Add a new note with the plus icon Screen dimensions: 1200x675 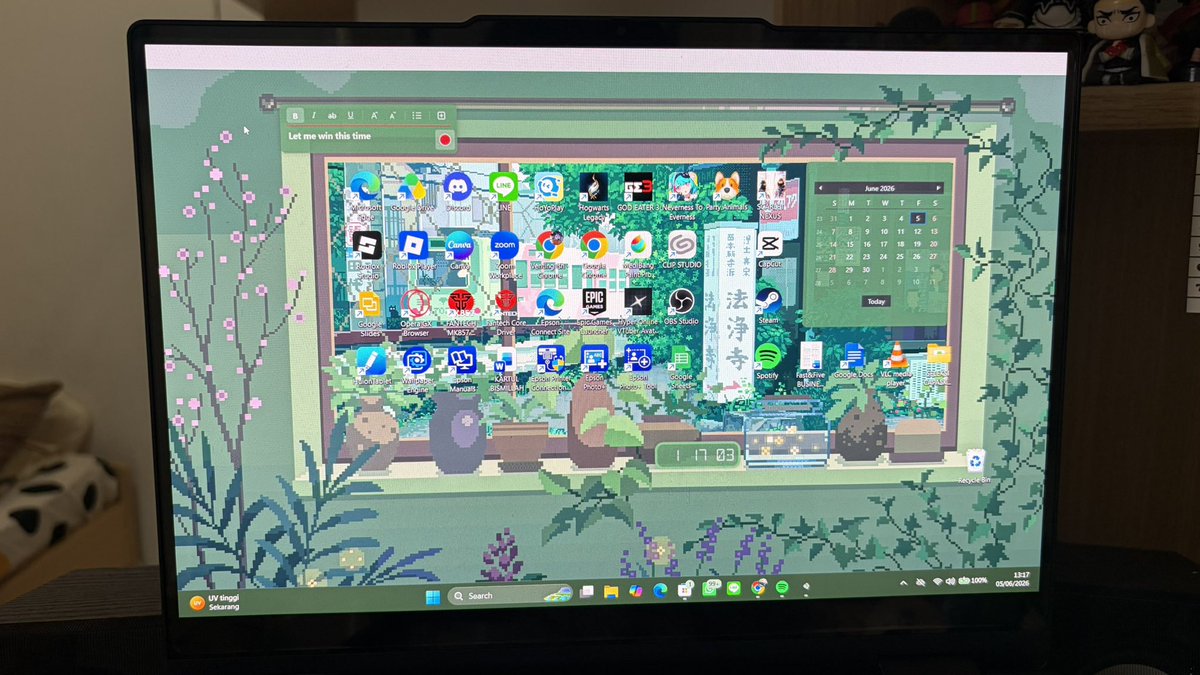pyautogui.click(x=441, y=116)
